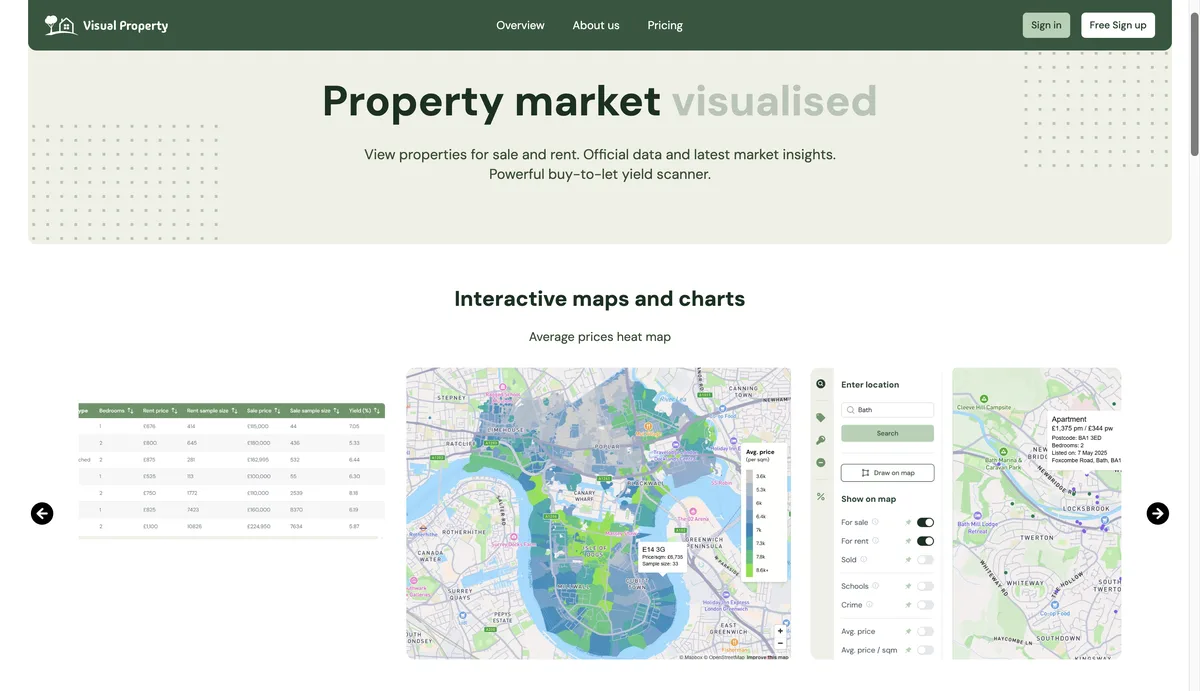Click the pin icon beside Schools

pyautogui.click(x=908, y=586)
